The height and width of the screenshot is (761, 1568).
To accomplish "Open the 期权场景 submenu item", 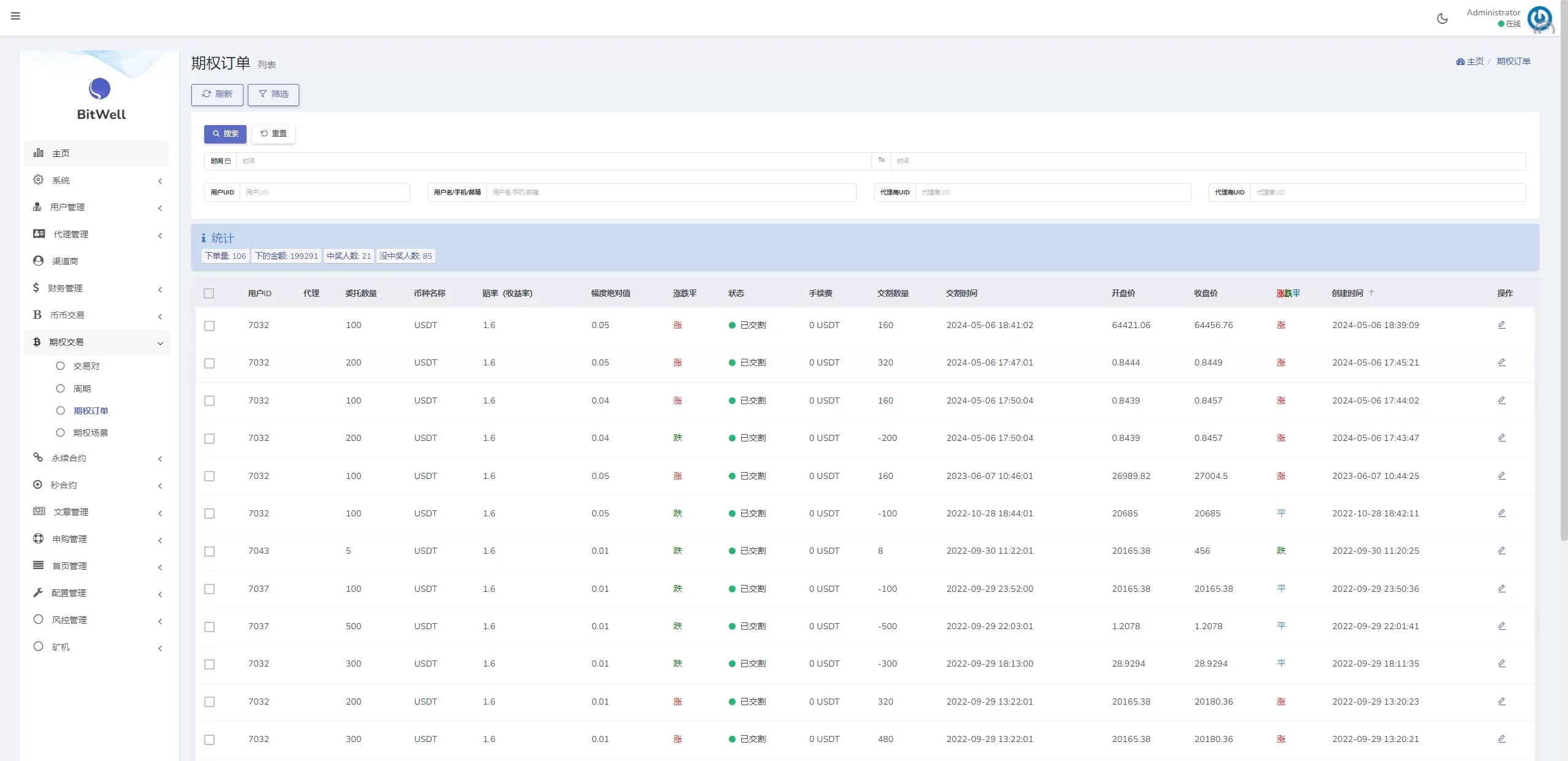I will tap(90, 433).
